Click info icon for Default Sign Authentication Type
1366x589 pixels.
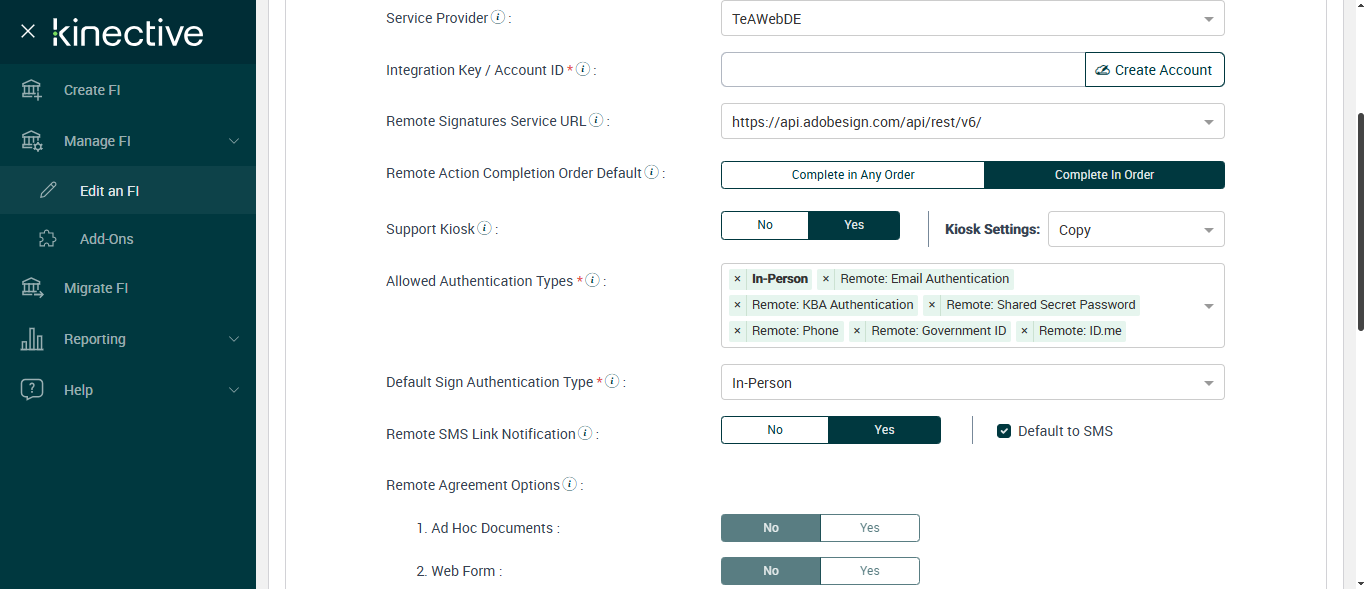612,382
